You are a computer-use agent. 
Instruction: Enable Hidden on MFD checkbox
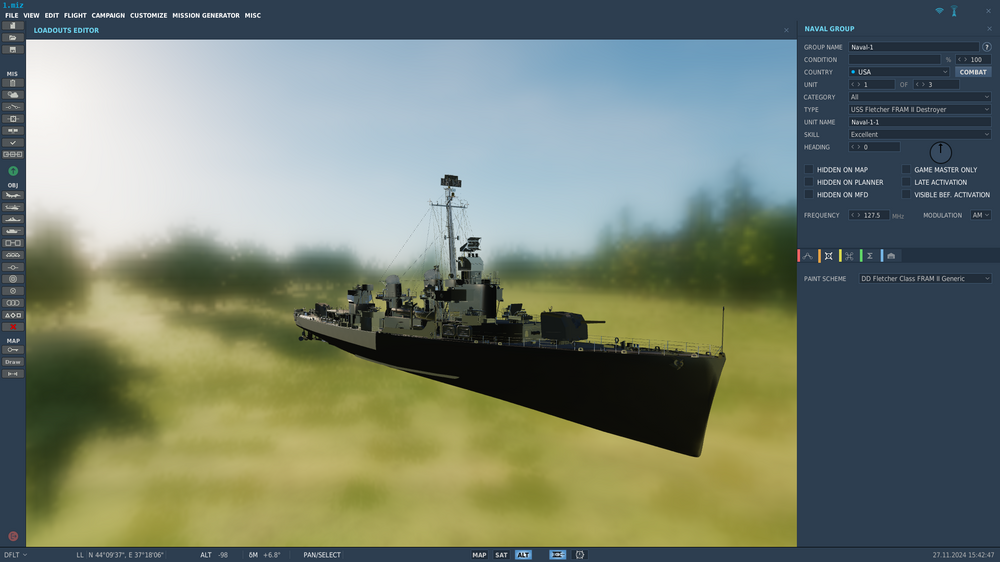809,195
